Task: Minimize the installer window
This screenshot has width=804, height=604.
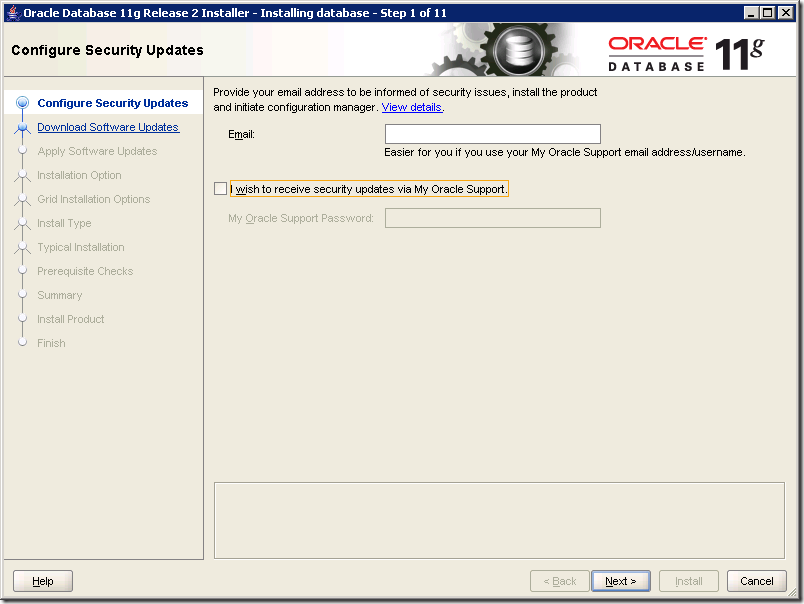Action: pos(751,13)
